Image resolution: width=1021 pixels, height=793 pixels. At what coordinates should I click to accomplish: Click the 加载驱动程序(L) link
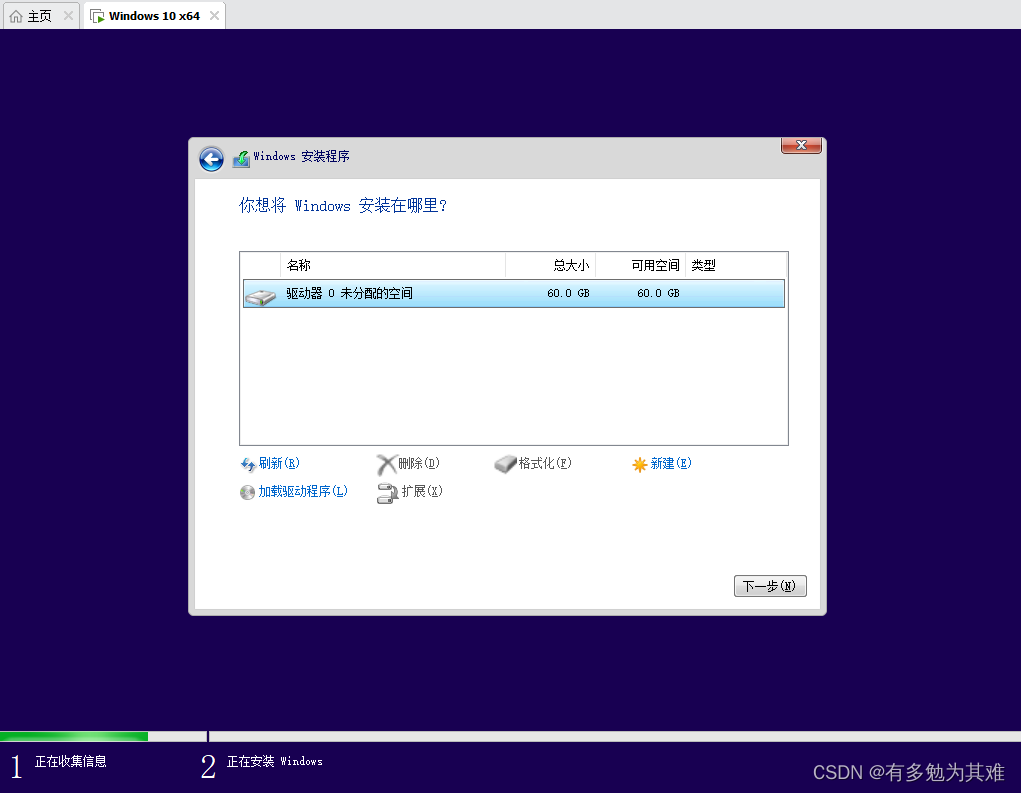(303, 492)
